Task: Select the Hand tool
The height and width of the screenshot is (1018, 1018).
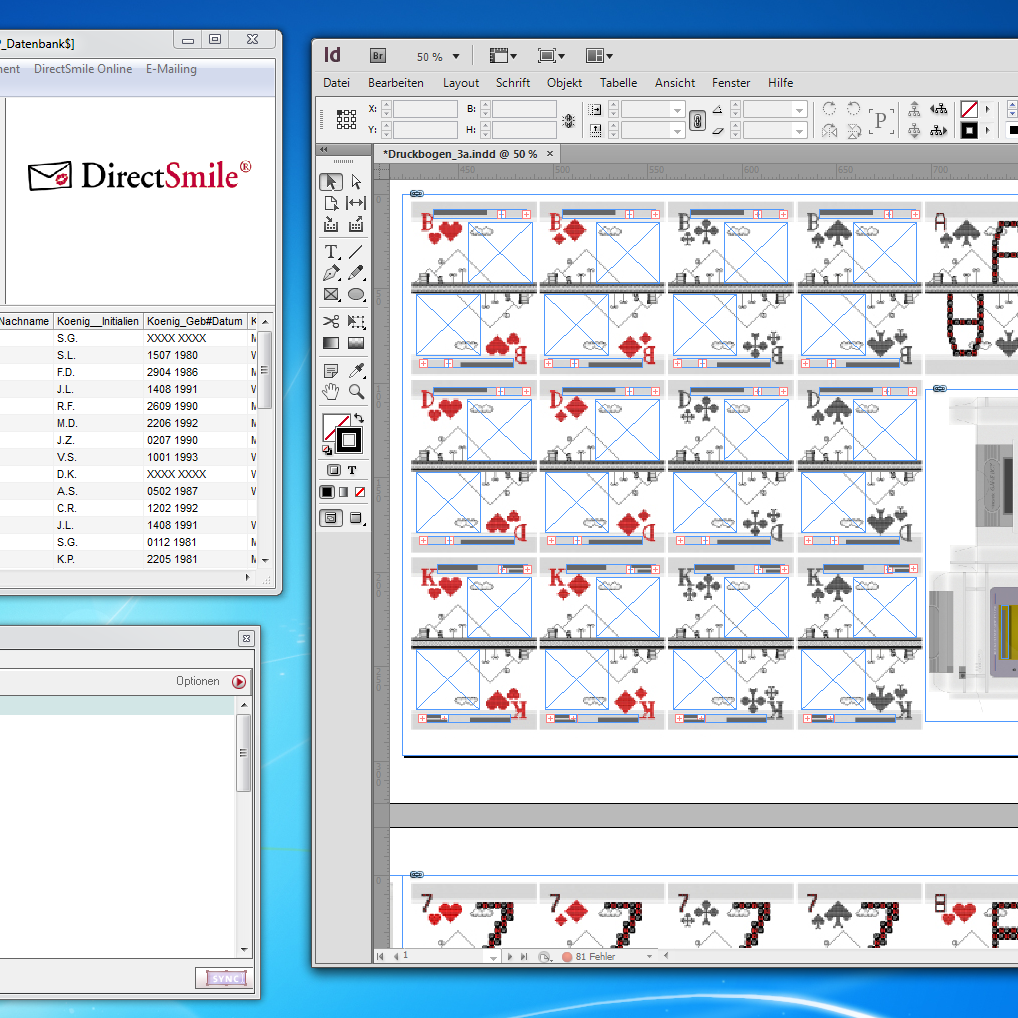Action: coord(331,391)
